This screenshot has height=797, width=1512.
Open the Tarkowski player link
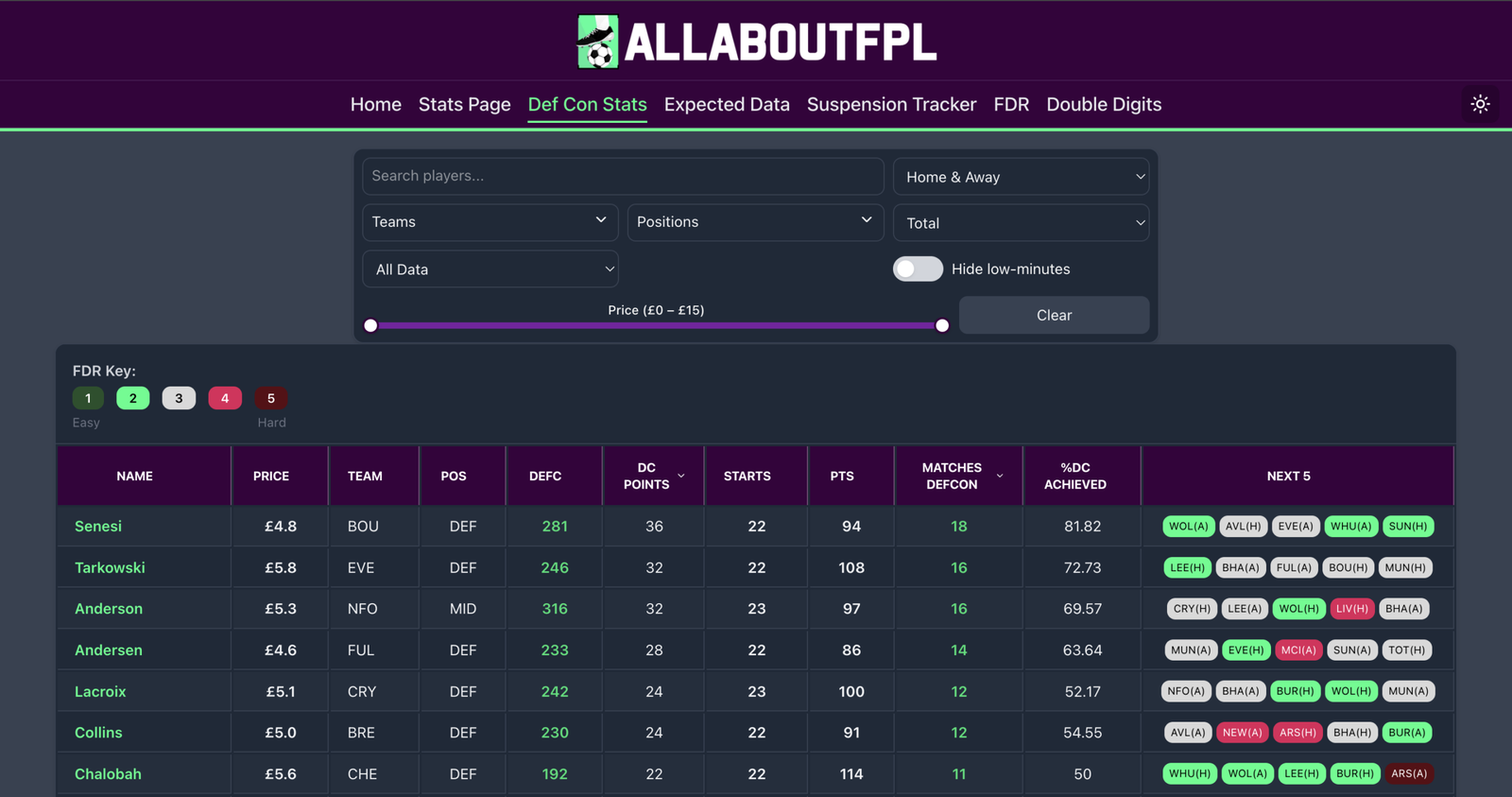pyautogui.click(x=110, y=567)
